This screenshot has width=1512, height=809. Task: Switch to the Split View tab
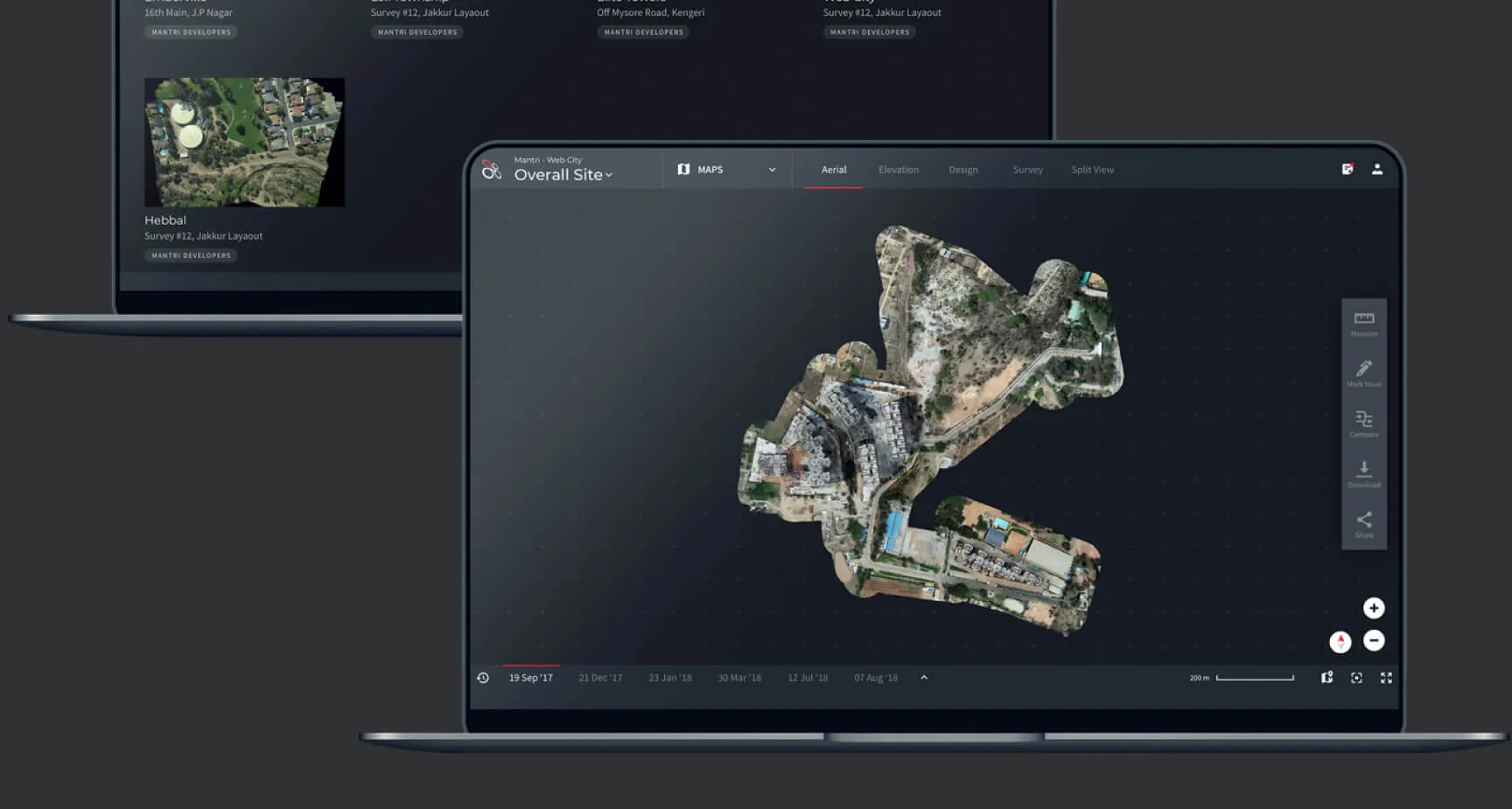pos(1093,170)
